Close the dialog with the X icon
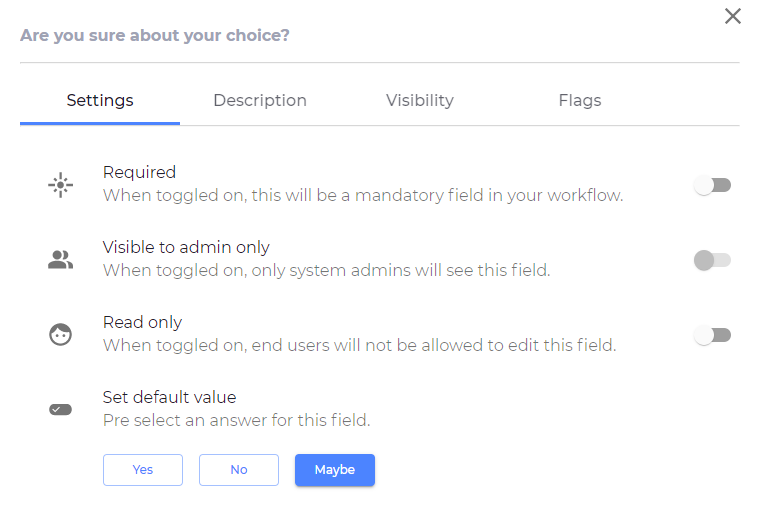 tap(733, 16)
